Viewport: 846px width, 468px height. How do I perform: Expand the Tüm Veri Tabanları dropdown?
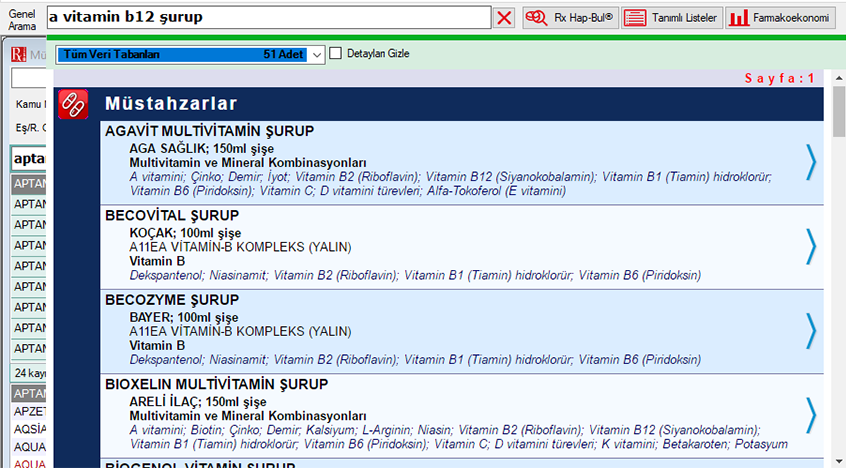(316, 55)
